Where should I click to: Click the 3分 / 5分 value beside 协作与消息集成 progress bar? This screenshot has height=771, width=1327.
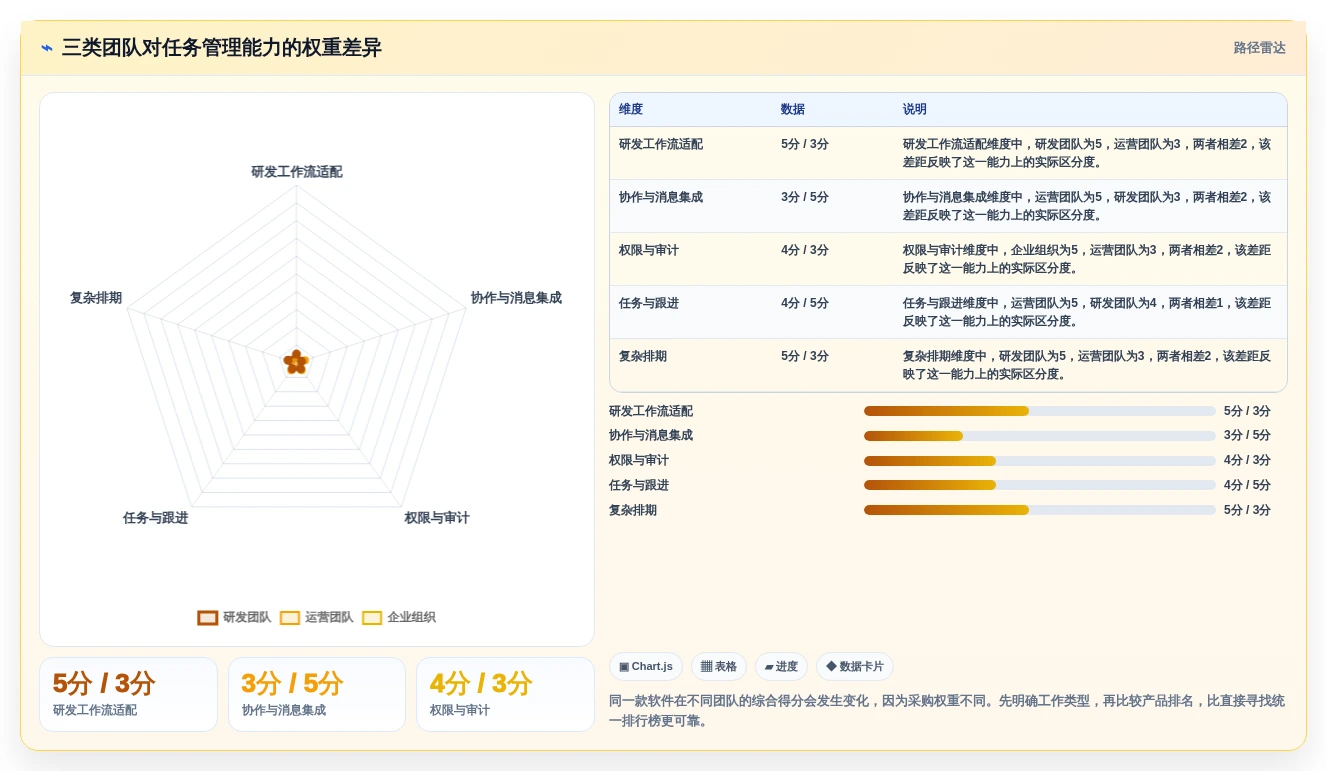[1247, 436]
